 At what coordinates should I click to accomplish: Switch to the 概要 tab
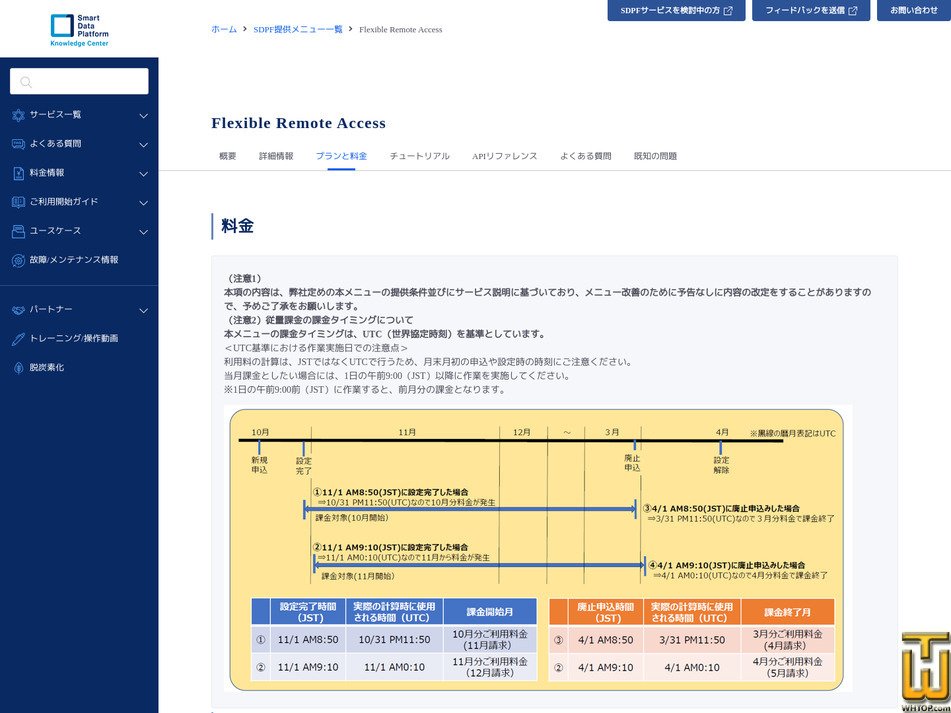pos(227,156)
